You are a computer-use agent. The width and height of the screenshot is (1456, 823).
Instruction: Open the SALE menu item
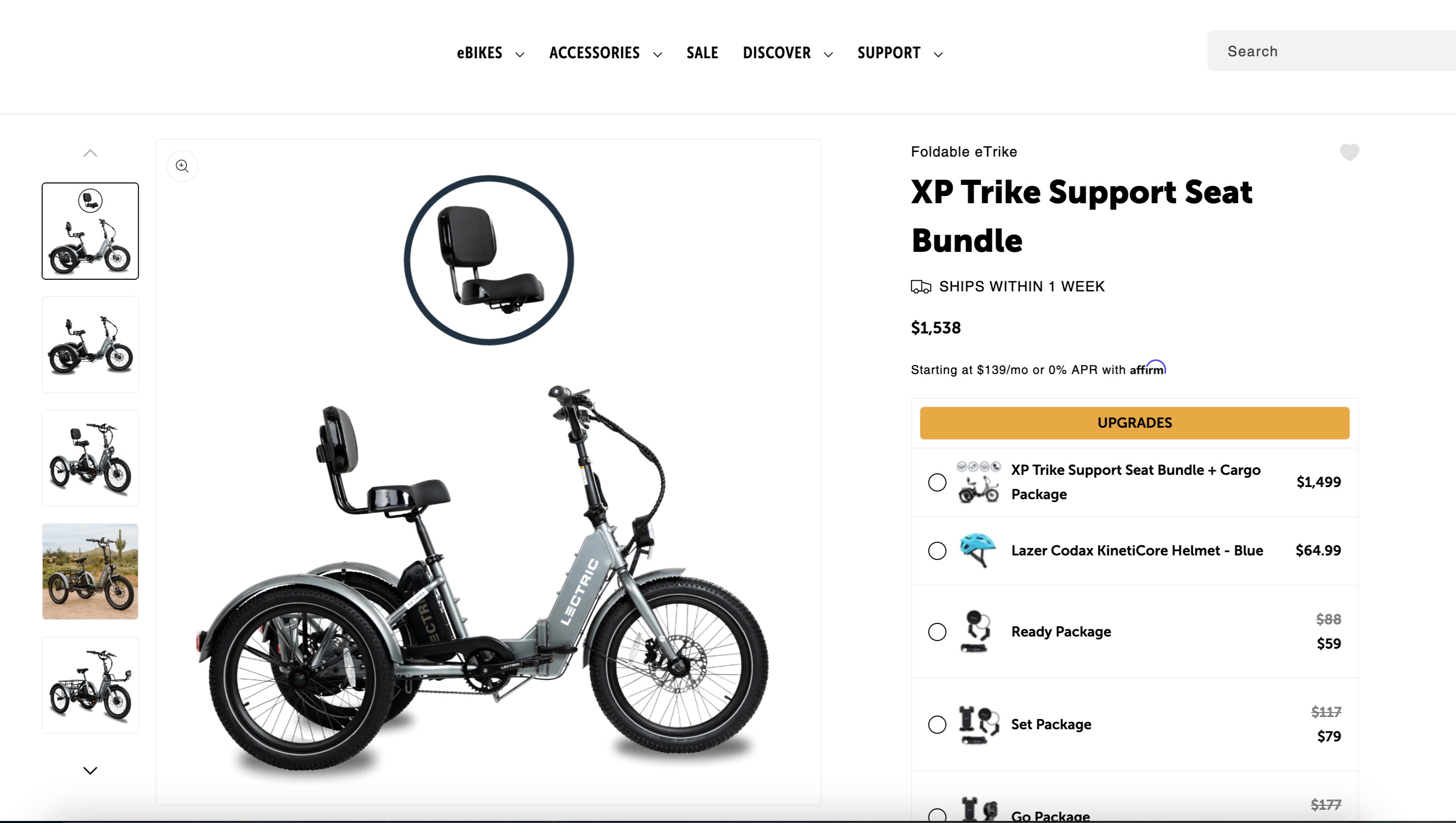coord(702,53)
